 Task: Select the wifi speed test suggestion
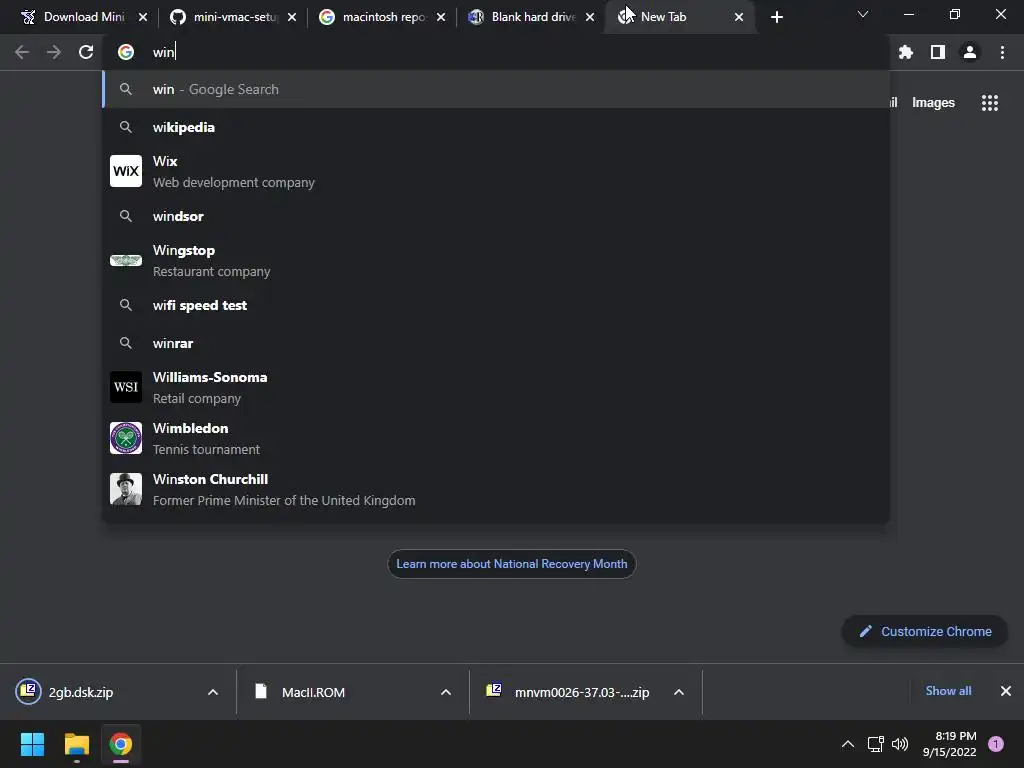(x=496, y=305)
